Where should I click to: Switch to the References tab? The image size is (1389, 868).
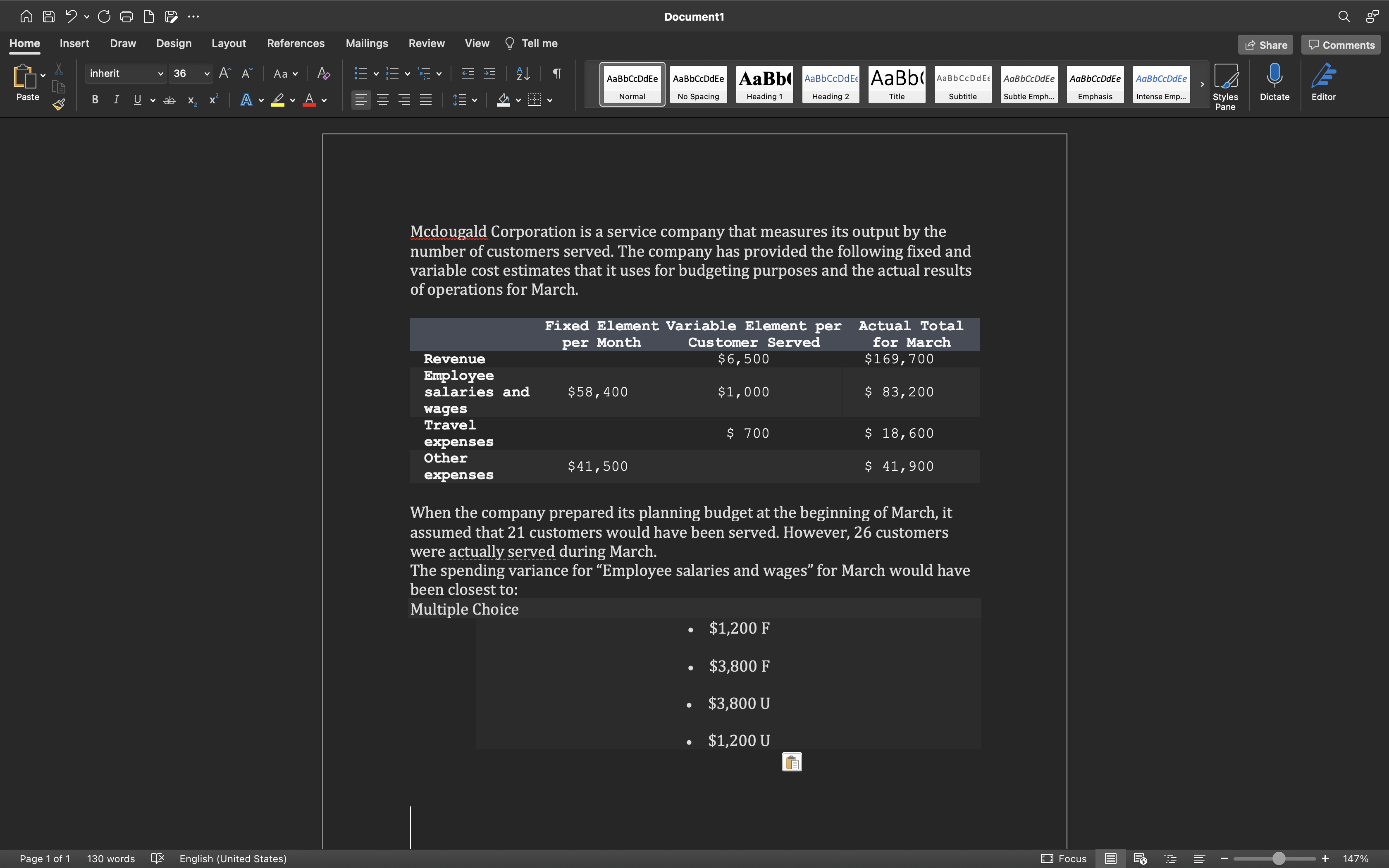[296, 43]
